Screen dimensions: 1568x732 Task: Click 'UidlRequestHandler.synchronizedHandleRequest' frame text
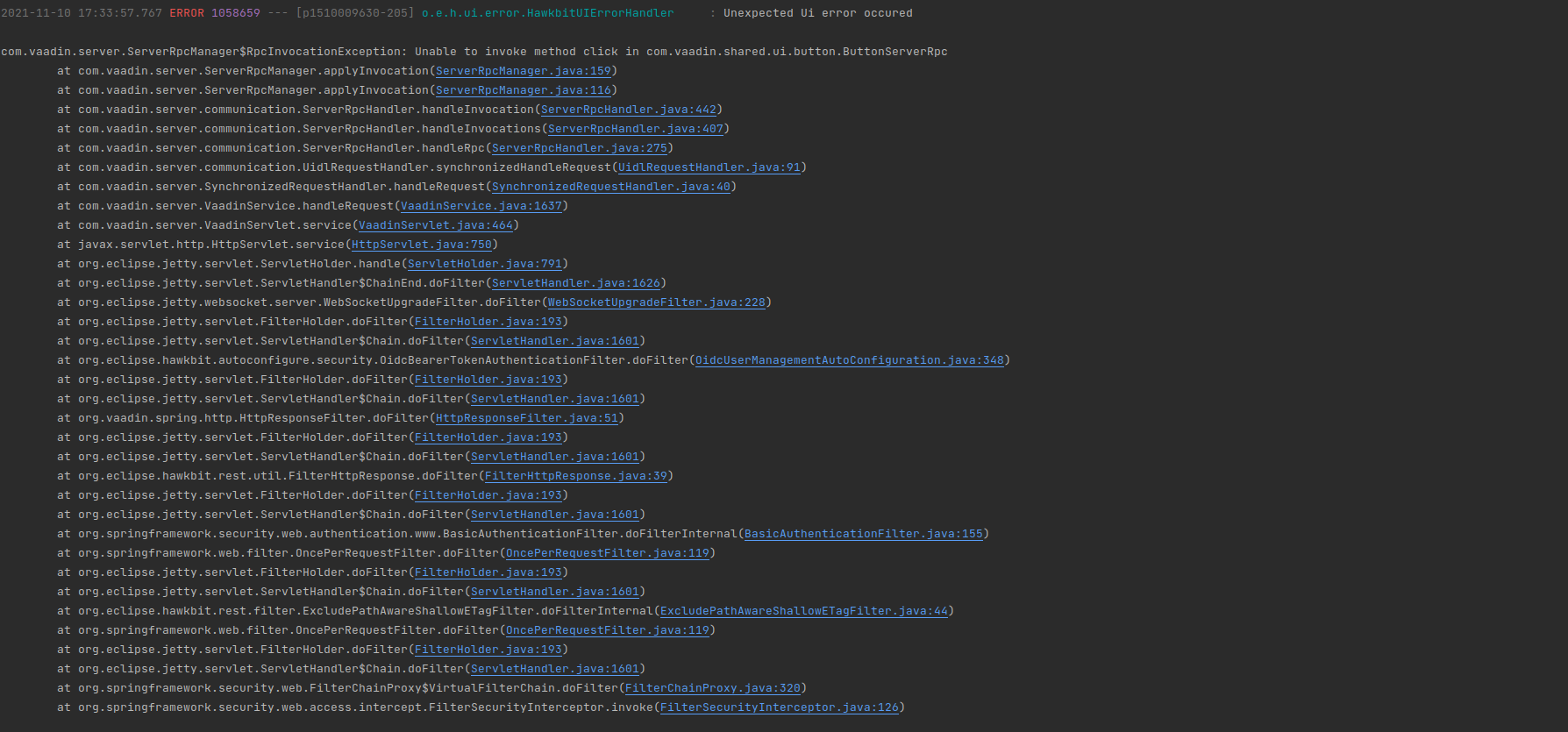(x=457, y=167)
